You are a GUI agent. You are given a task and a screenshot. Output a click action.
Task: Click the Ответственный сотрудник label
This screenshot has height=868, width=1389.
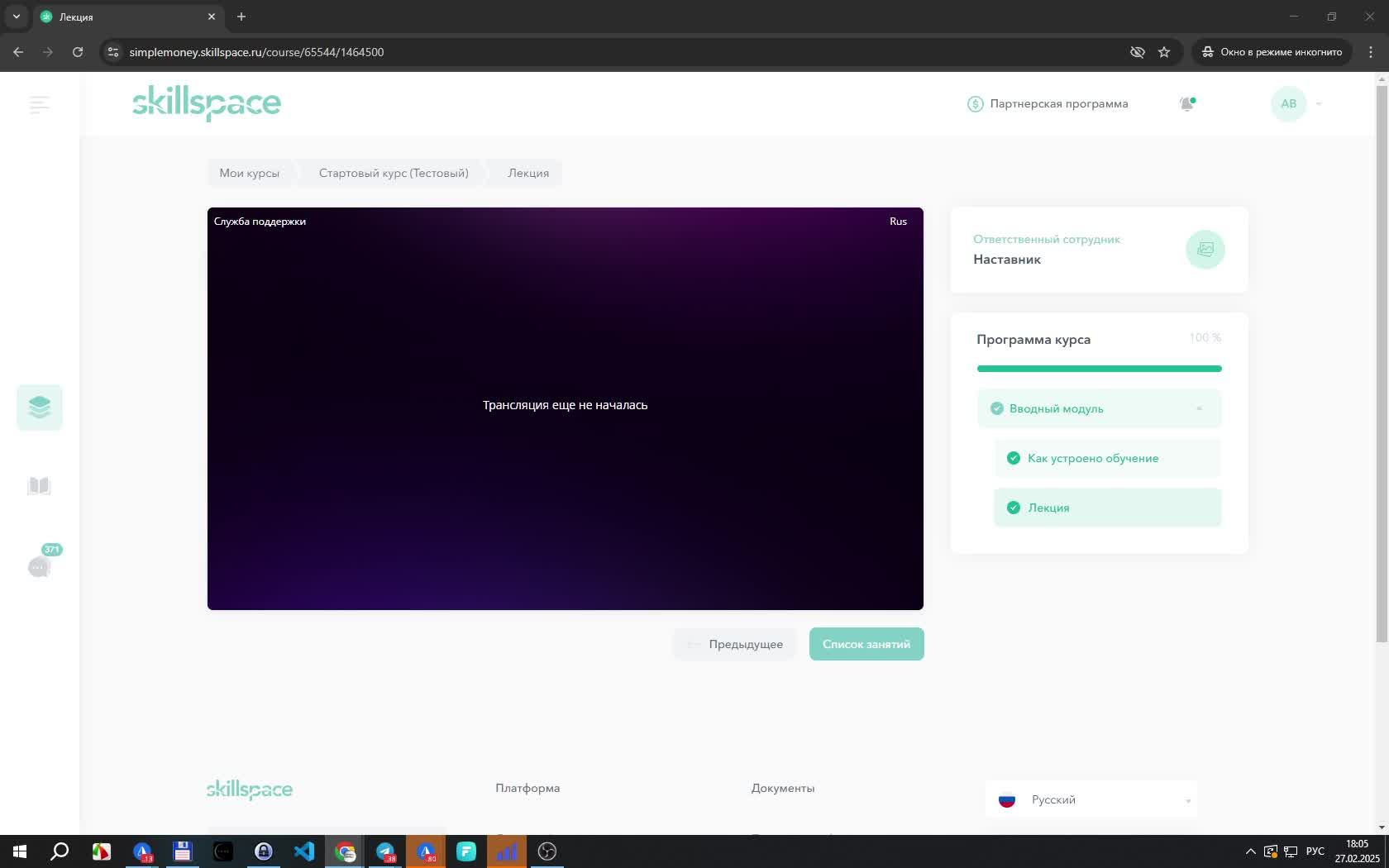point(1047,239)
